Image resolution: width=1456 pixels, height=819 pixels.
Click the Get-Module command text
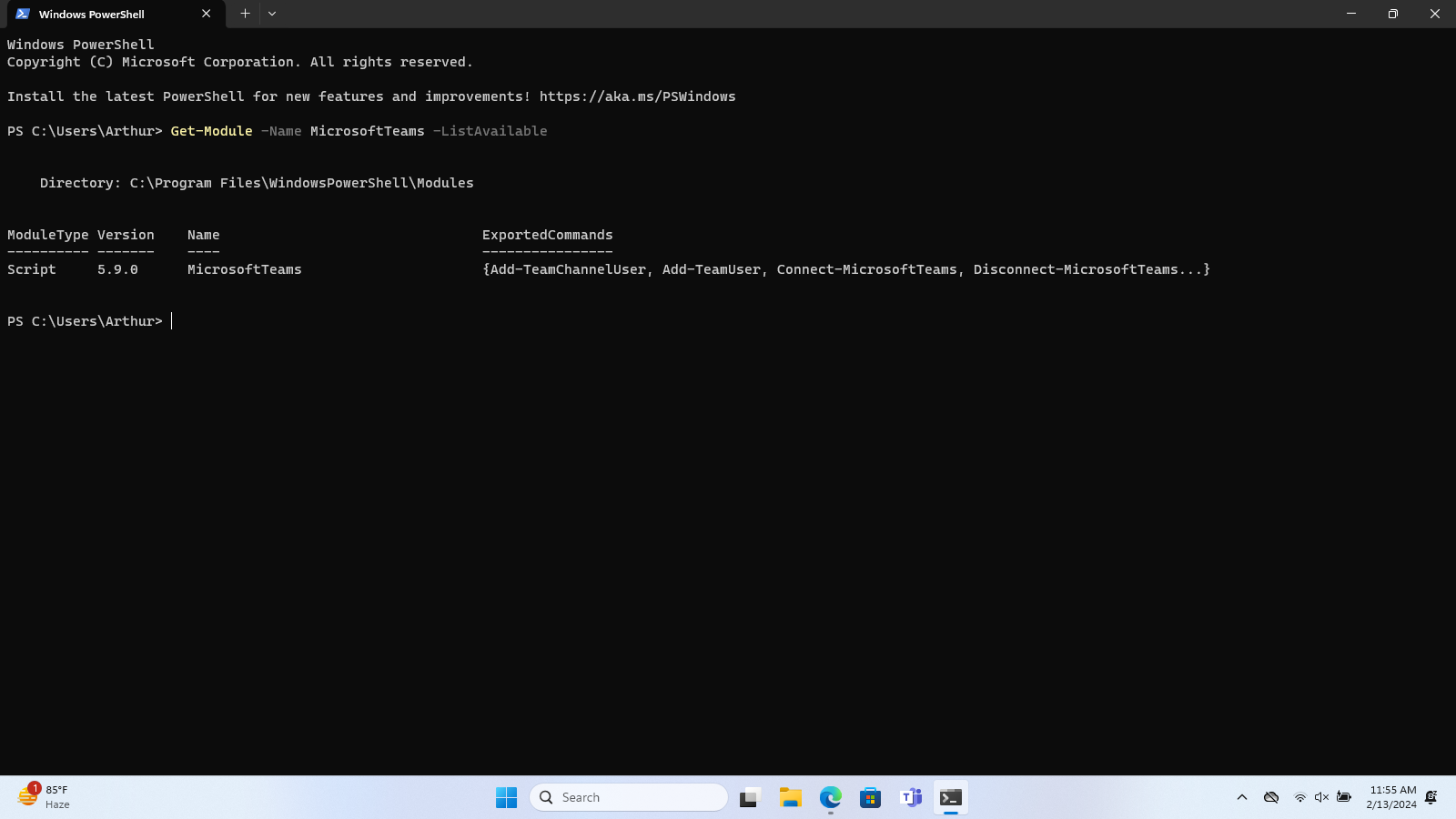point(211,131)
